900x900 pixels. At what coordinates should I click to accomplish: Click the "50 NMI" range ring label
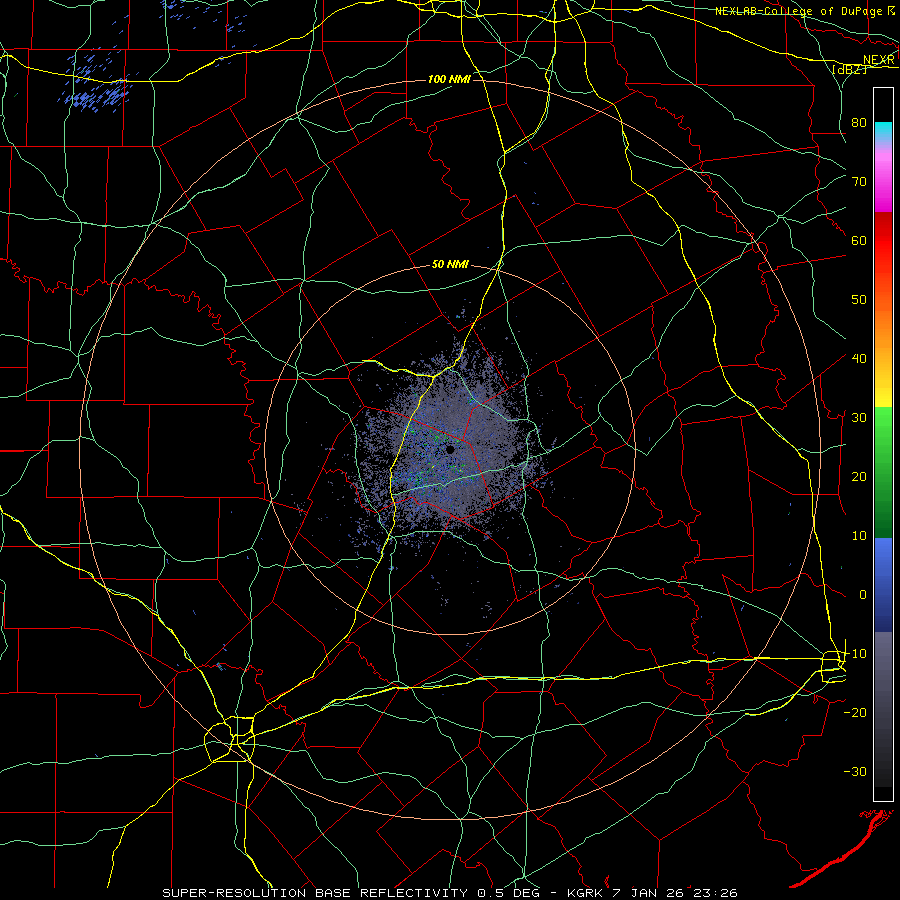coord(450,265)
